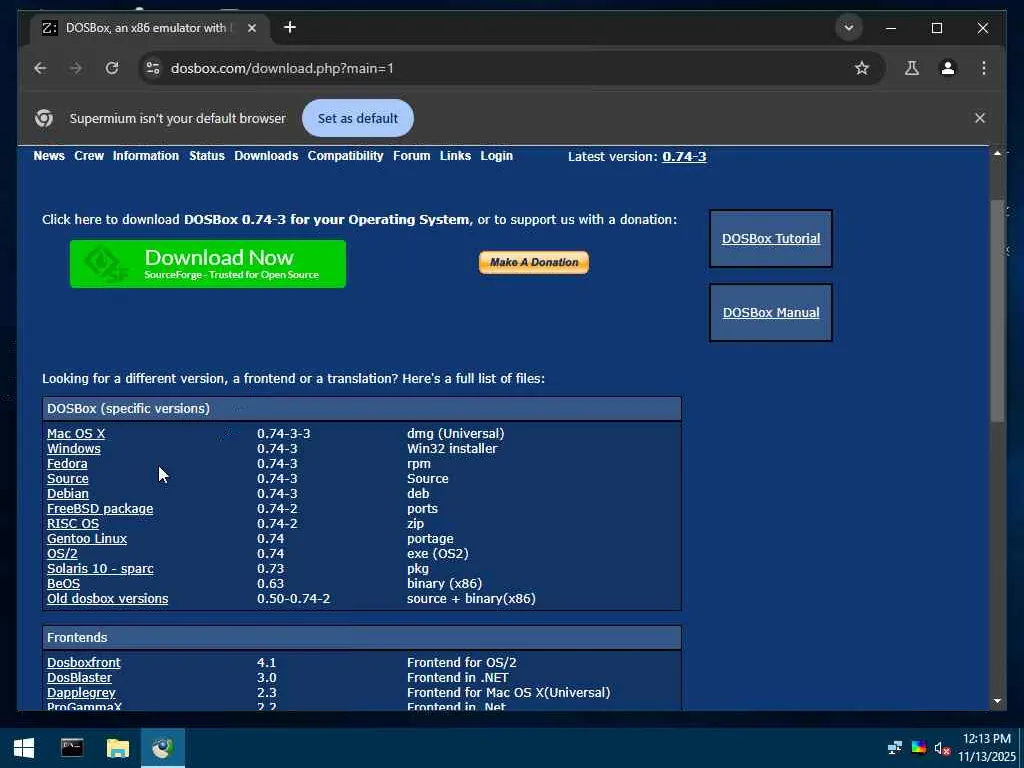Open the experiments flask icon
This screenshot has height=768, width=1024.
click(912, 68)
